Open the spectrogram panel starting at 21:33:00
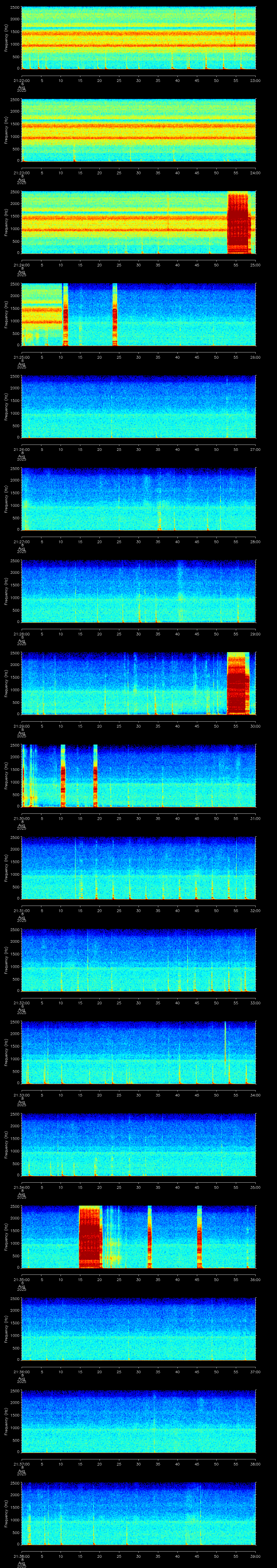This screenshot has width=277, height=1568. pos(138,1052)
